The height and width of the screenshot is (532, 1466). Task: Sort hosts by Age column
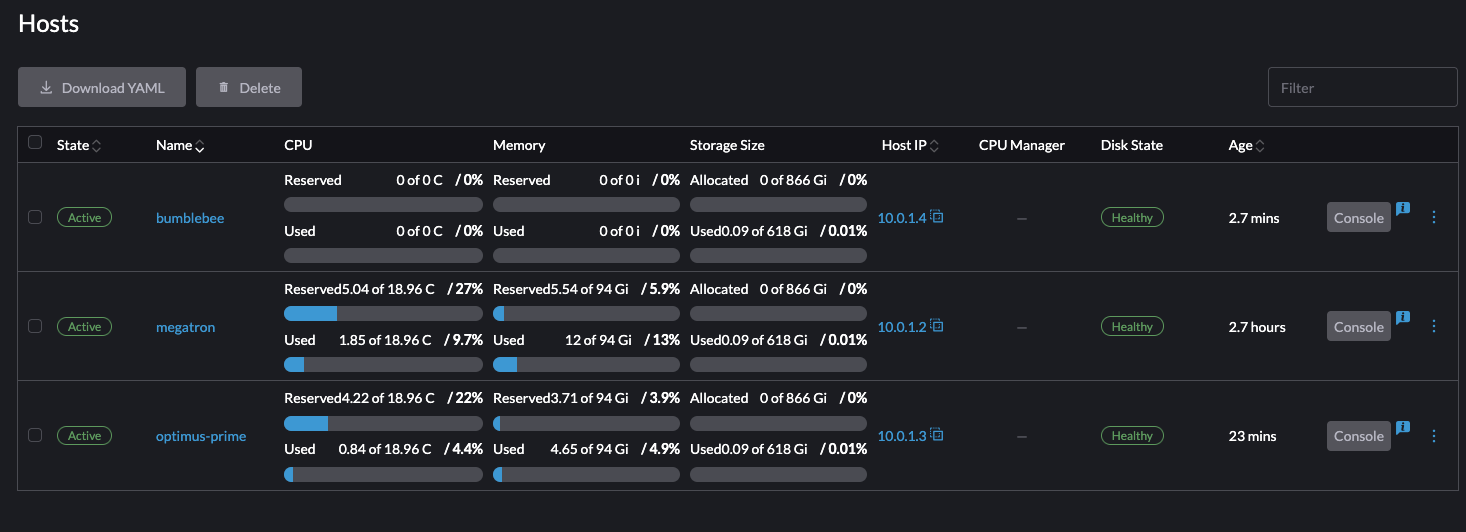(1260, 146)
